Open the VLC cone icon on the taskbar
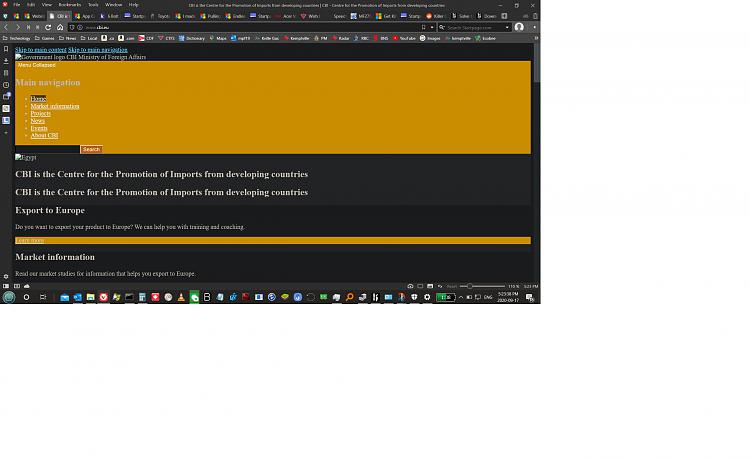The width and height of the screenshot is (750, 459). coord(181,297)
